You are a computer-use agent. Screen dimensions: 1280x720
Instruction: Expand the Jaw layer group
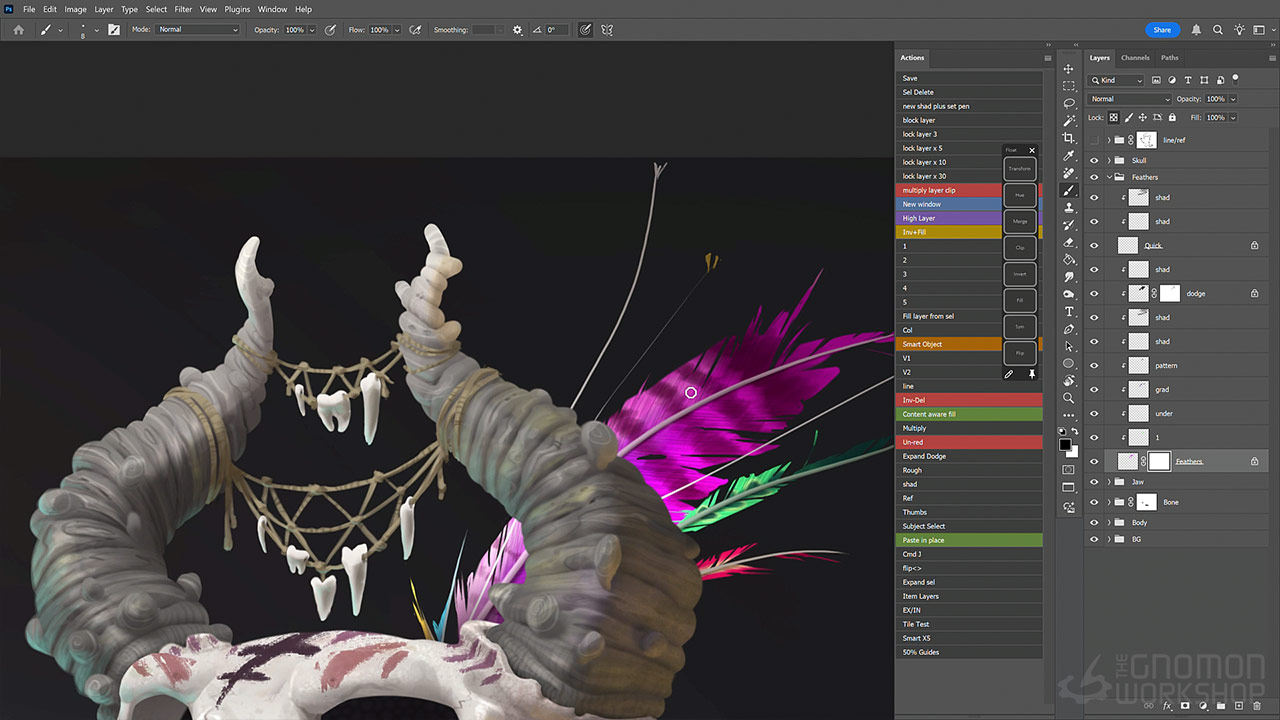point(1108,482)
